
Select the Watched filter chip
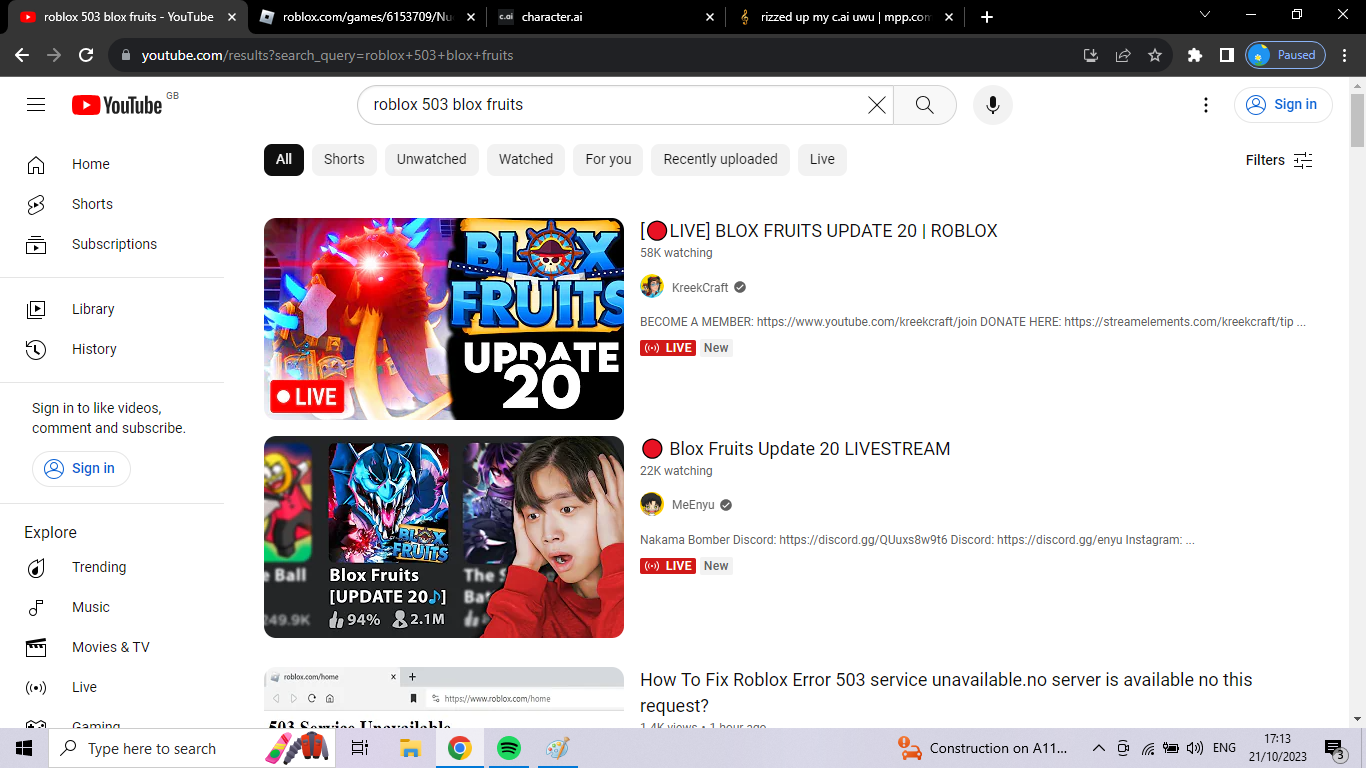(x=526, y=159)
